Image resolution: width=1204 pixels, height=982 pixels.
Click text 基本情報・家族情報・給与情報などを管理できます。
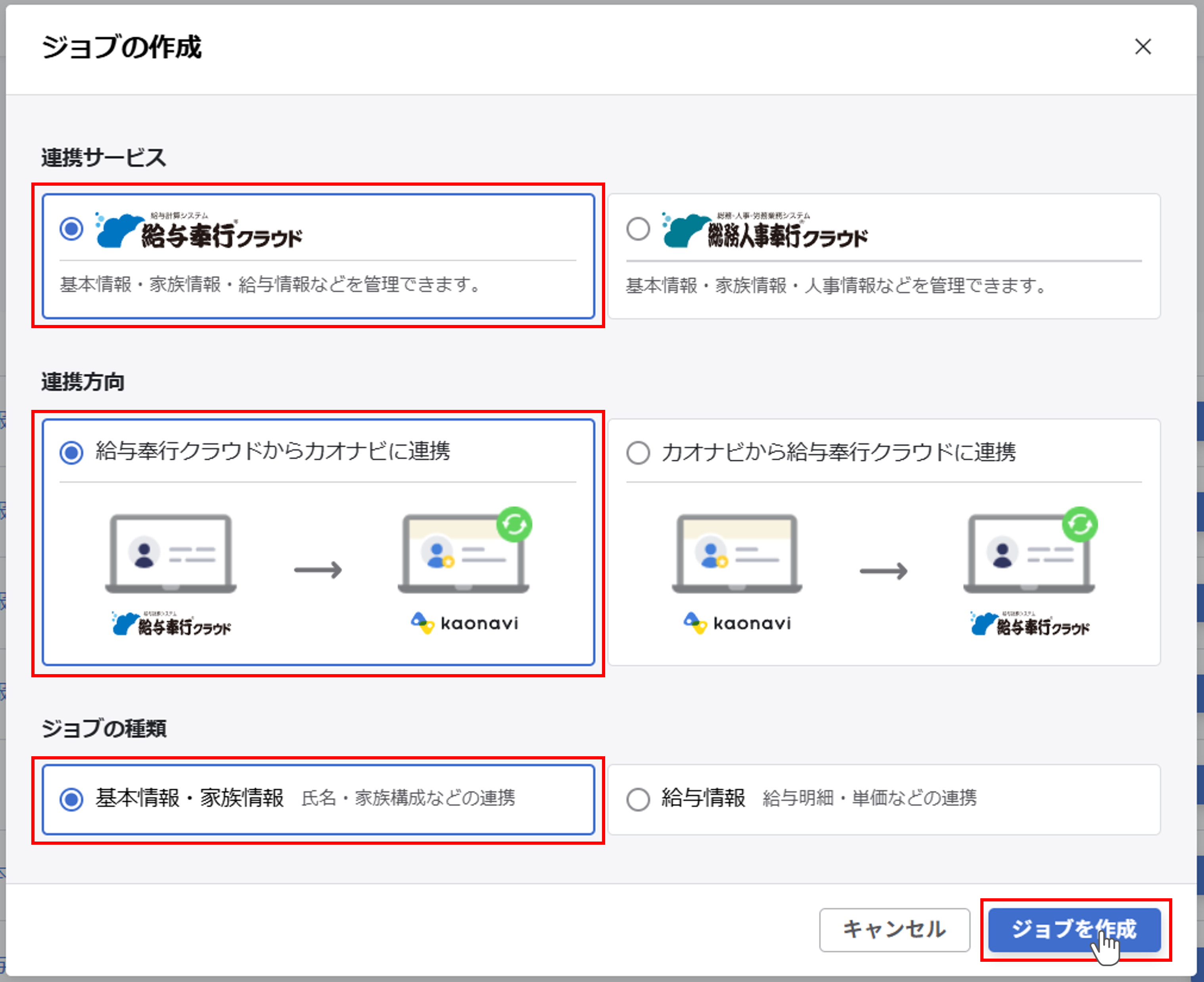[x=270, y=284]
